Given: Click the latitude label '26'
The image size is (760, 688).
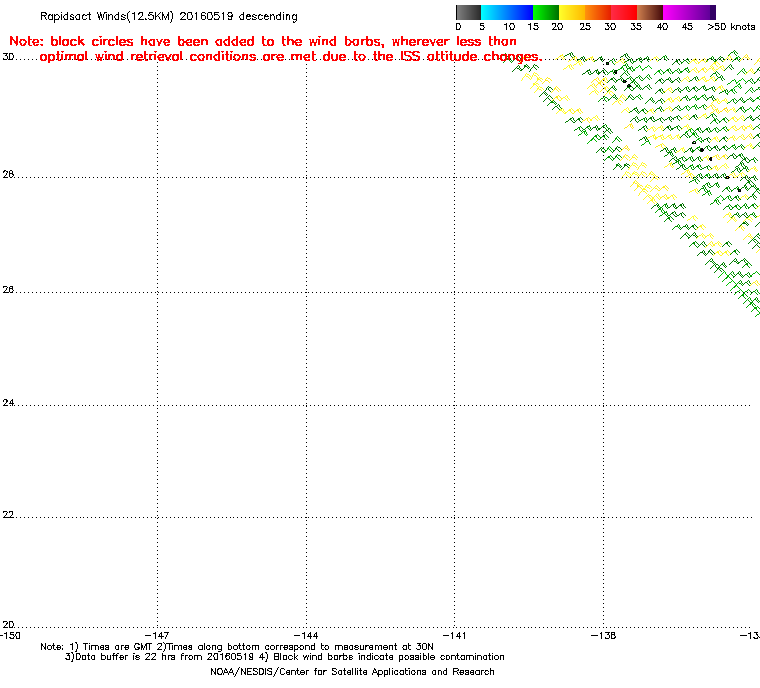Looking at the screenshot, I should click(x=8, y=289).
